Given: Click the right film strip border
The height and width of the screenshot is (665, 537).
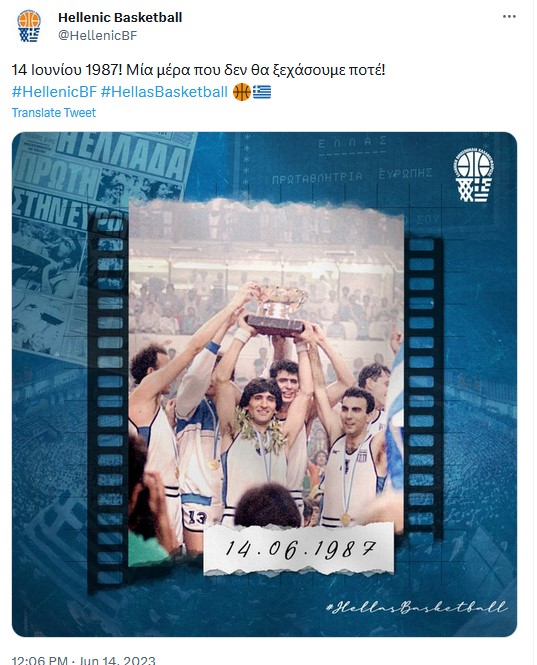Looking at the screenshot, I should point(422,384).
